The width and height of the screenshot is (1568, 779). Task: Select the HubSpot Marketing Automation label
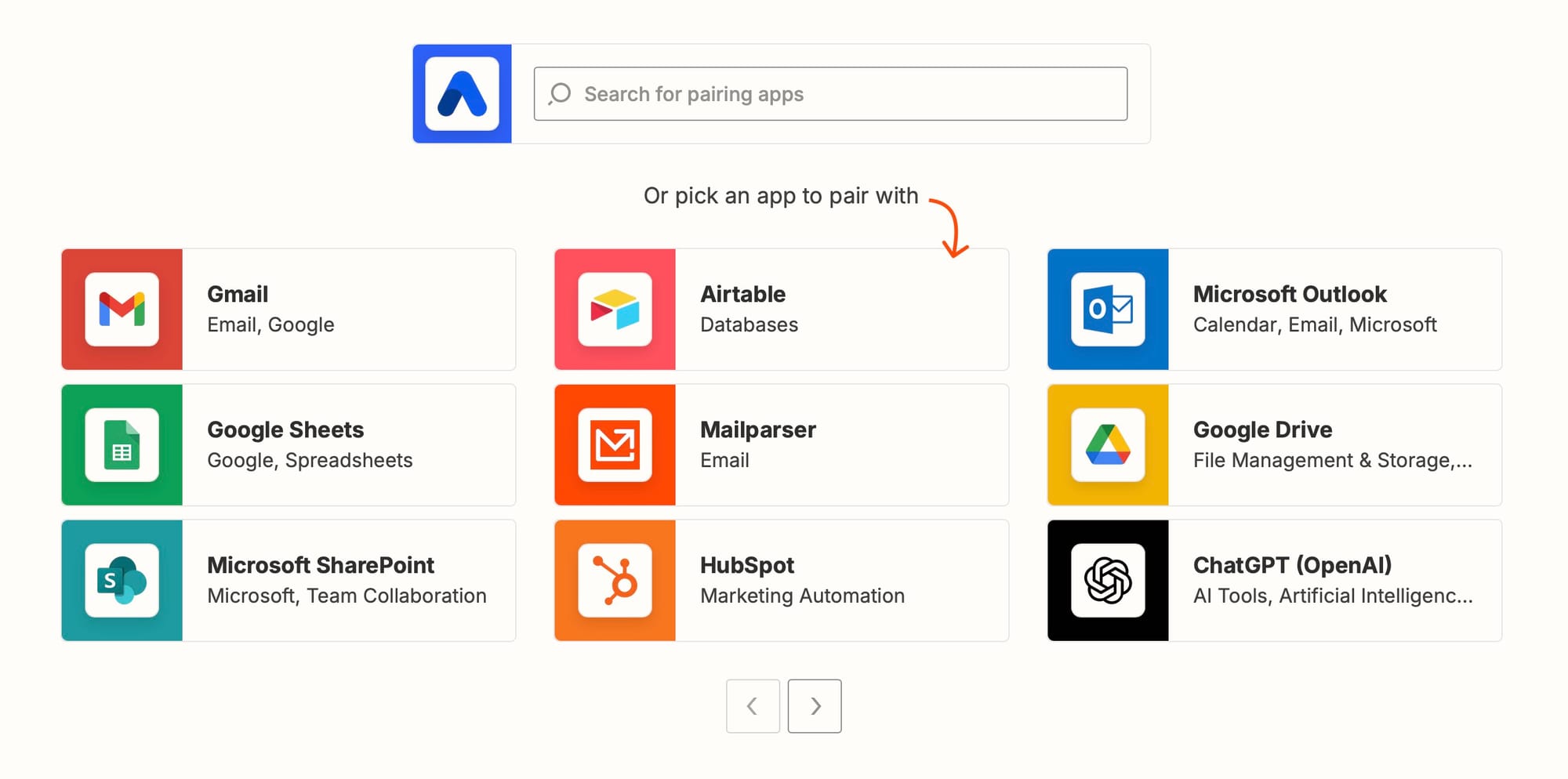pyautogui.click(x=802, y=596)
